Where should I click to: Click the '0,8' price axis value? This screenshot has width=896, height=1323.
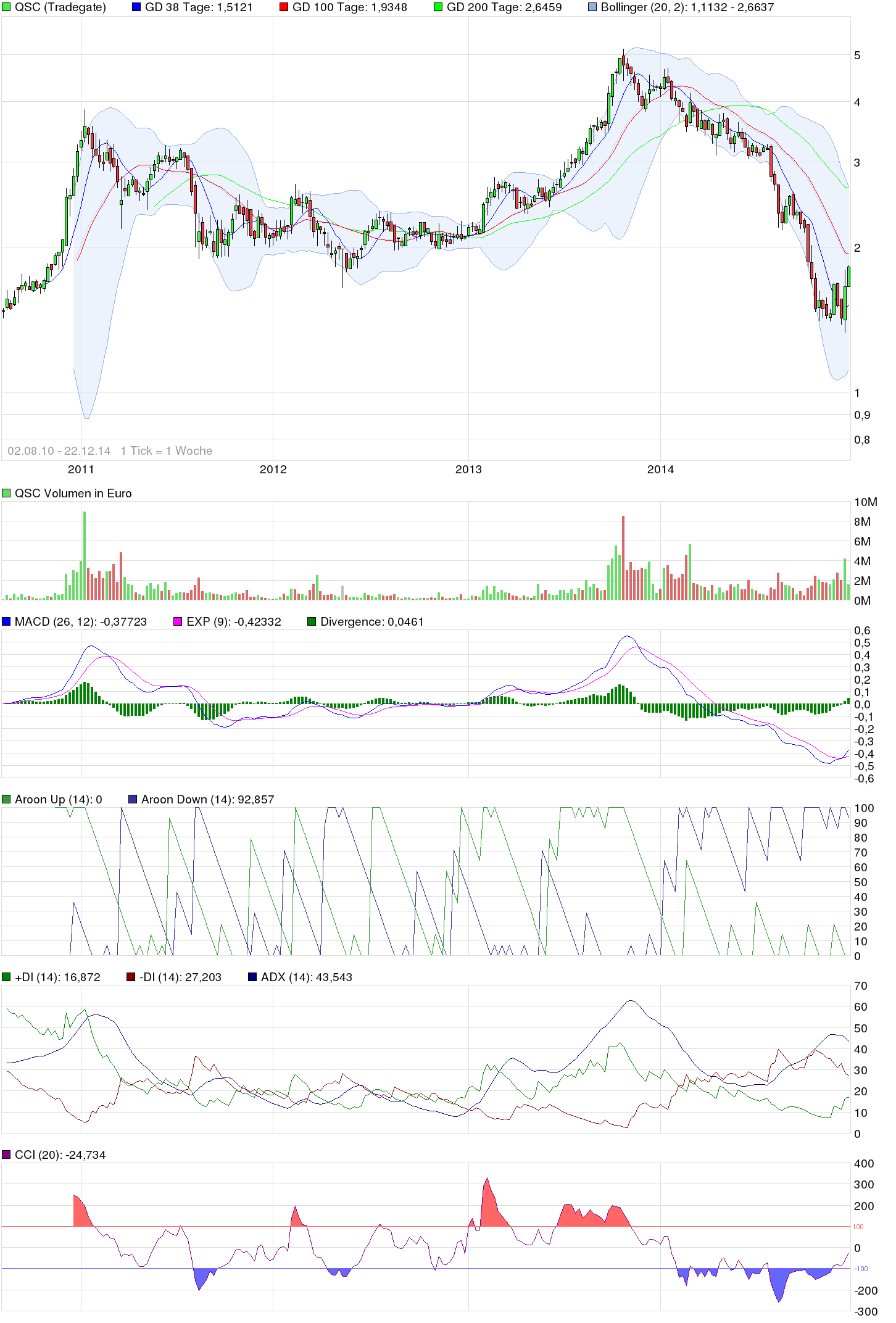tap(862, 440)
